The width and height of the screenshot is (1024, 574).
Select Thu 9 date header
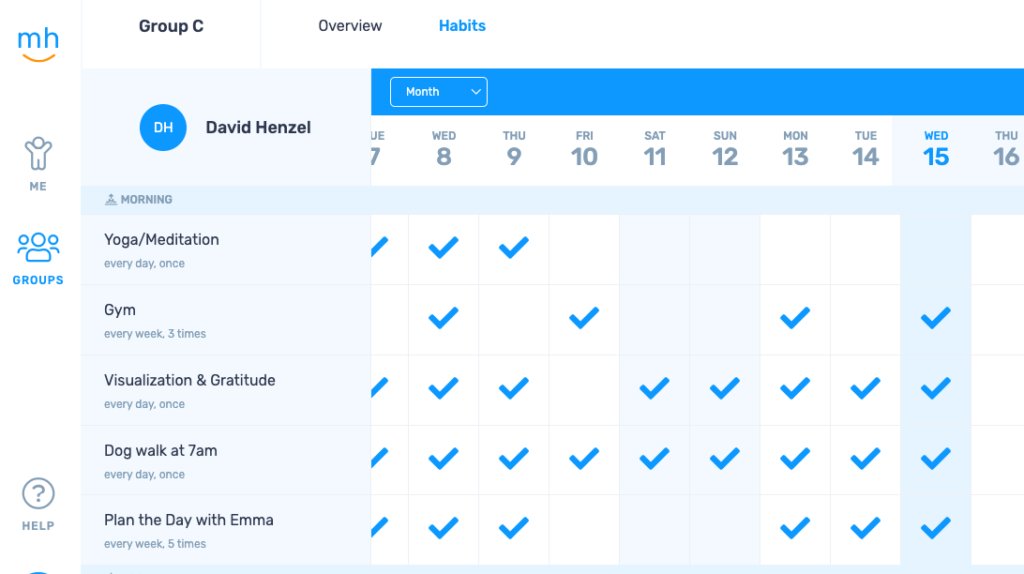point(514,149)
